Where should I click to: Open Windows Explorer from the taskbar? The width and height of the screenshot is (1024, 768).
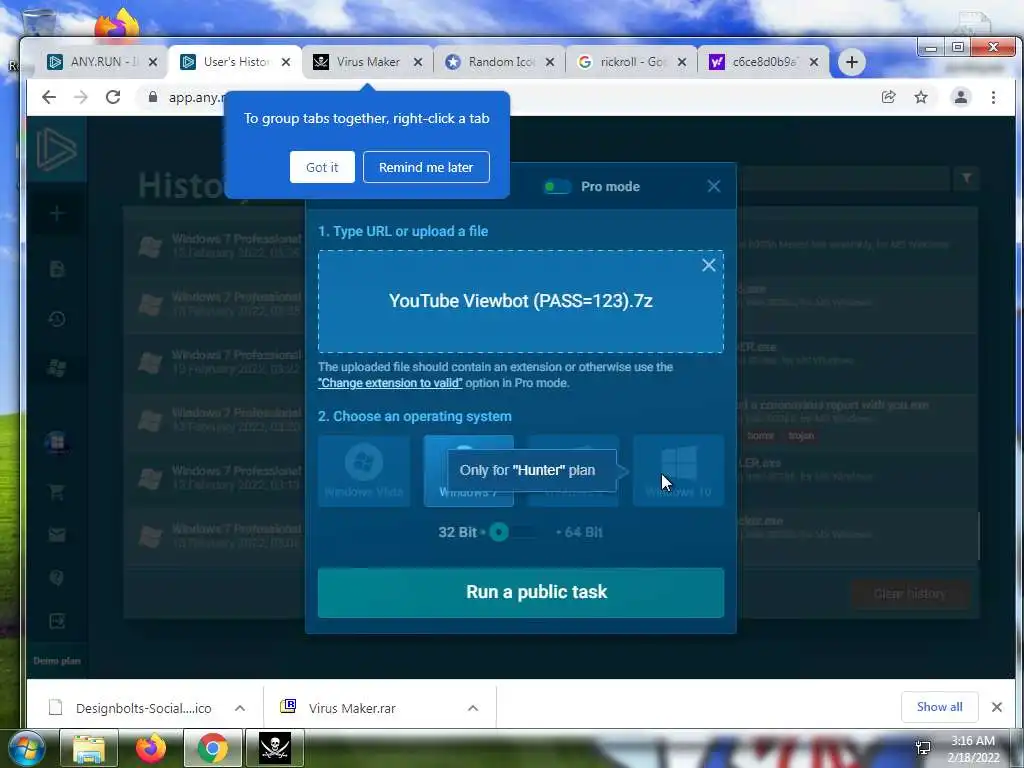click(89, 748)
